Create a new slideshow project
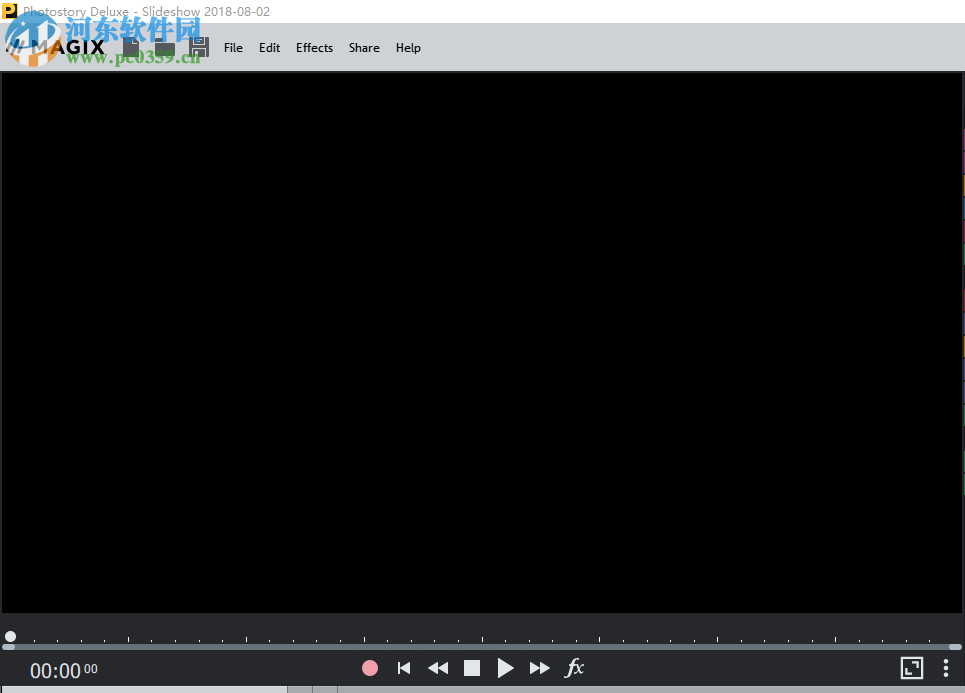Screen dimensions: 965x693 (131, 46)
